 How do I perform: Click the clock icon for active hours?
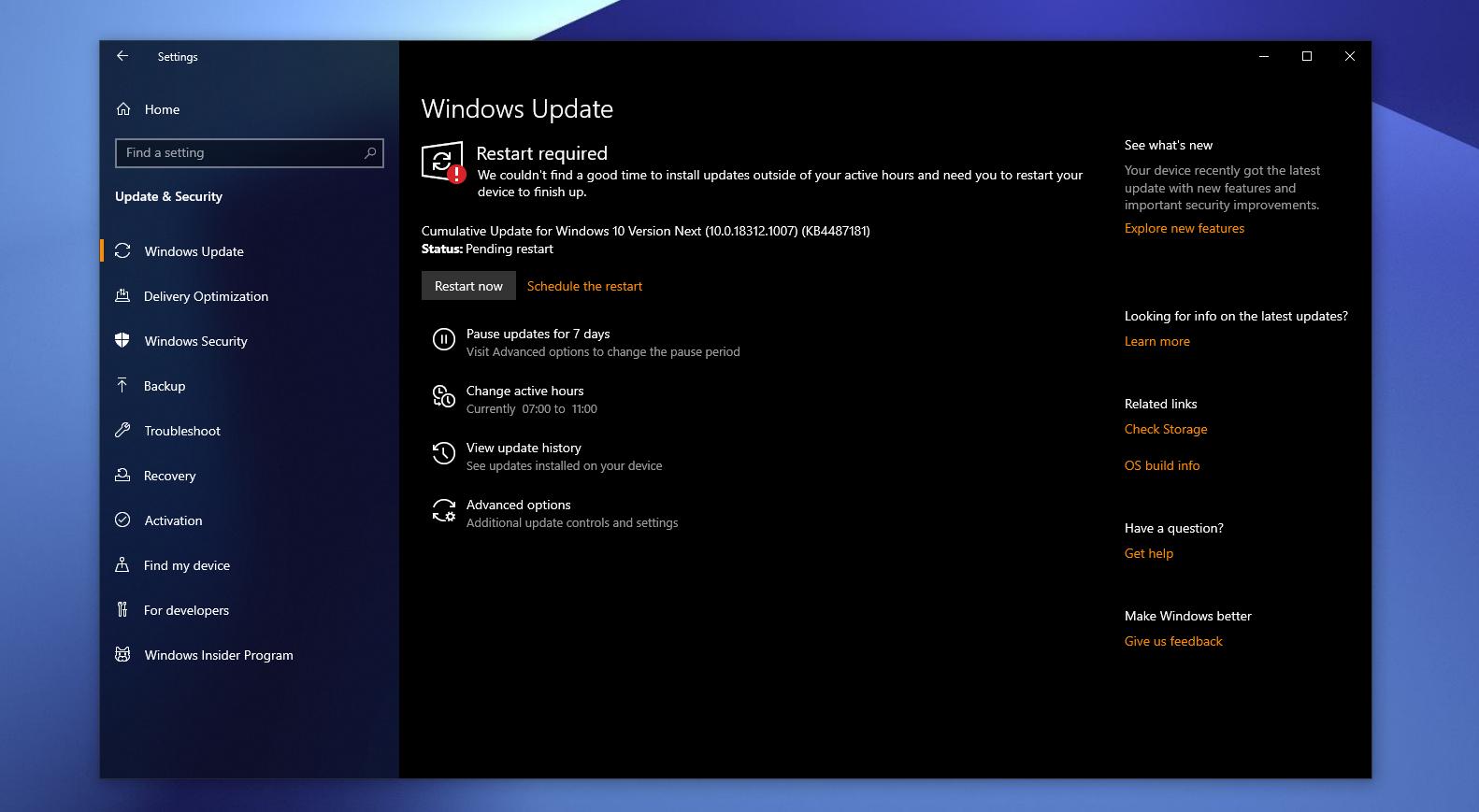click(x=443, y=397)
